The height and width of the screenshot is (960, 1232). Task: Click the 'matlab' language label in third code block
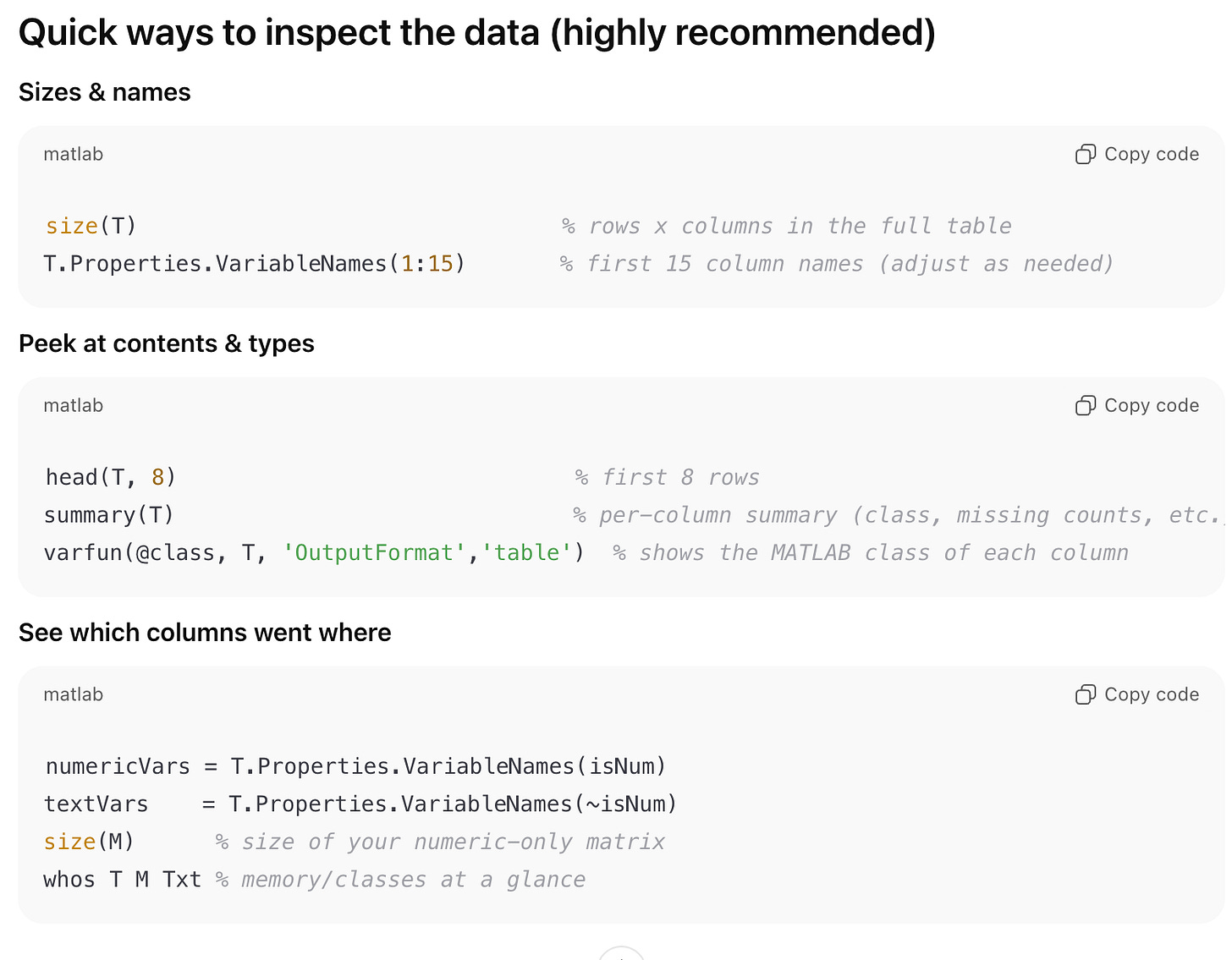74,694
